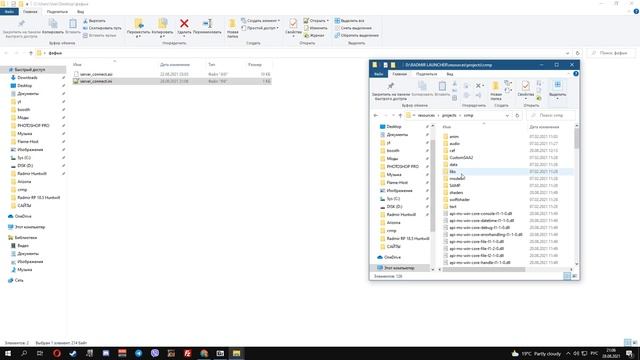
Task: Click the File tab in the large Explorer window
Action: 9,12
